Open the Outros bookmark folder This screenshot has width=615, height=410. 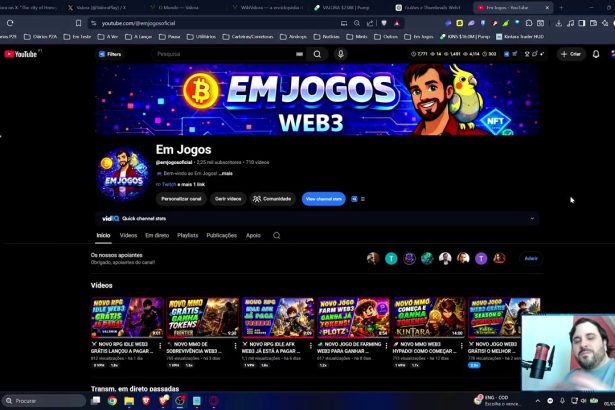tap(386, 37)
